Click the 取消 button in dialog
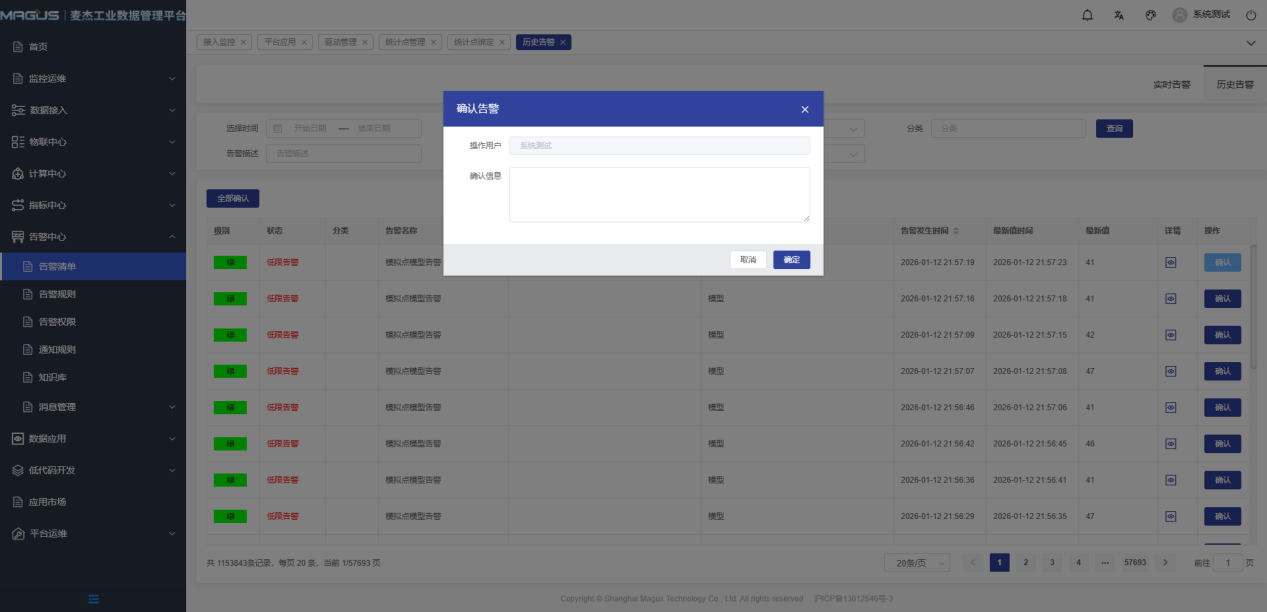The width and height of the screenshot is (1267, 612). click(x=748, y=260)
